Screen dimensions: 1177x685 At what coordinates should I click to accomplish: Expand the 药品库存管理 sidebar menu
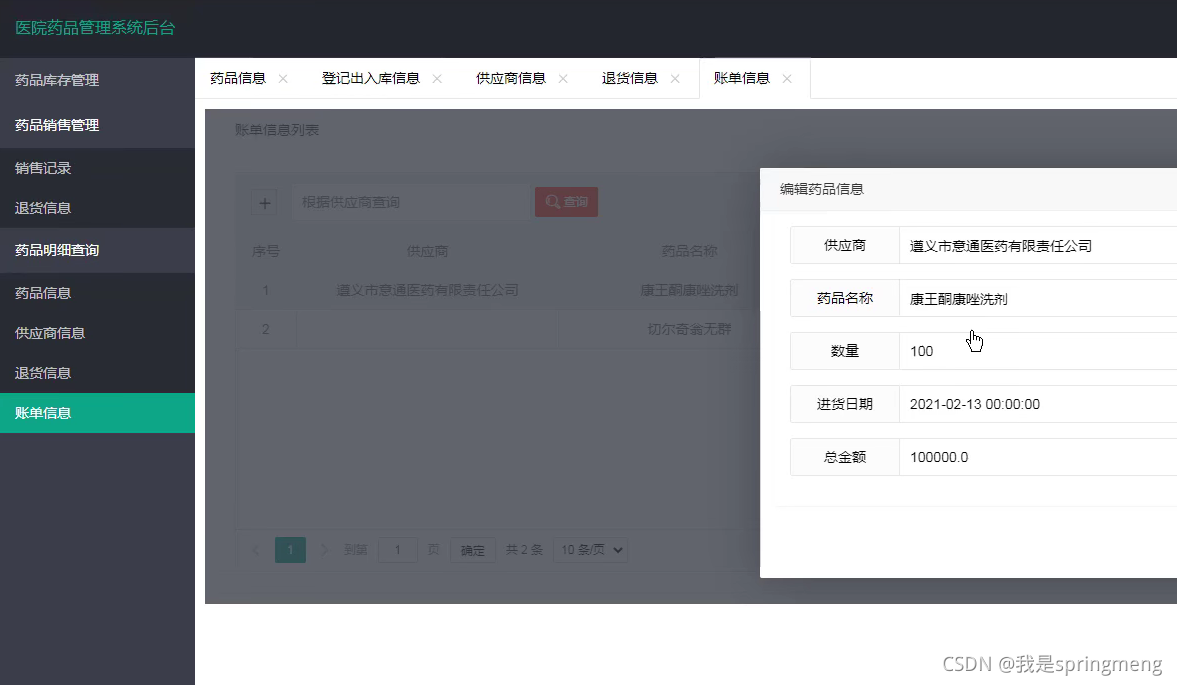[98, 80]
